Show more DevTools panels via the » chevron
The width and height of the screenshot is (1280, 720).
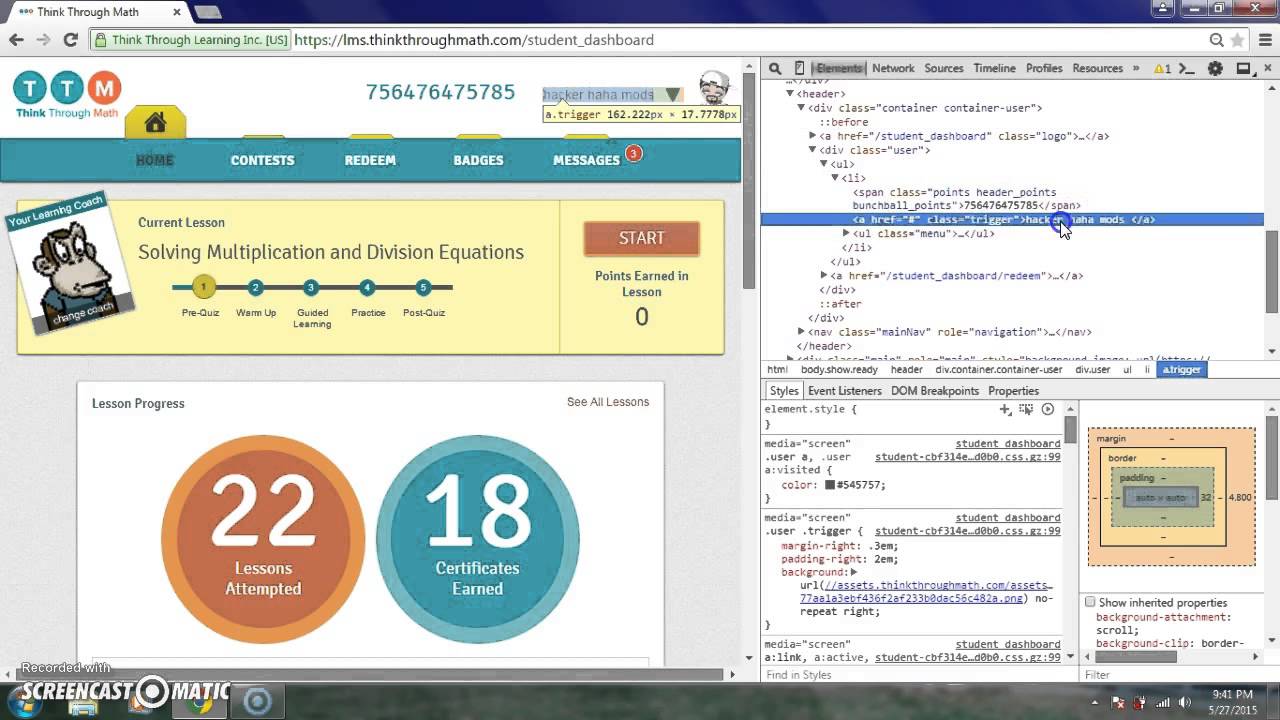[x=1136, y=68]
